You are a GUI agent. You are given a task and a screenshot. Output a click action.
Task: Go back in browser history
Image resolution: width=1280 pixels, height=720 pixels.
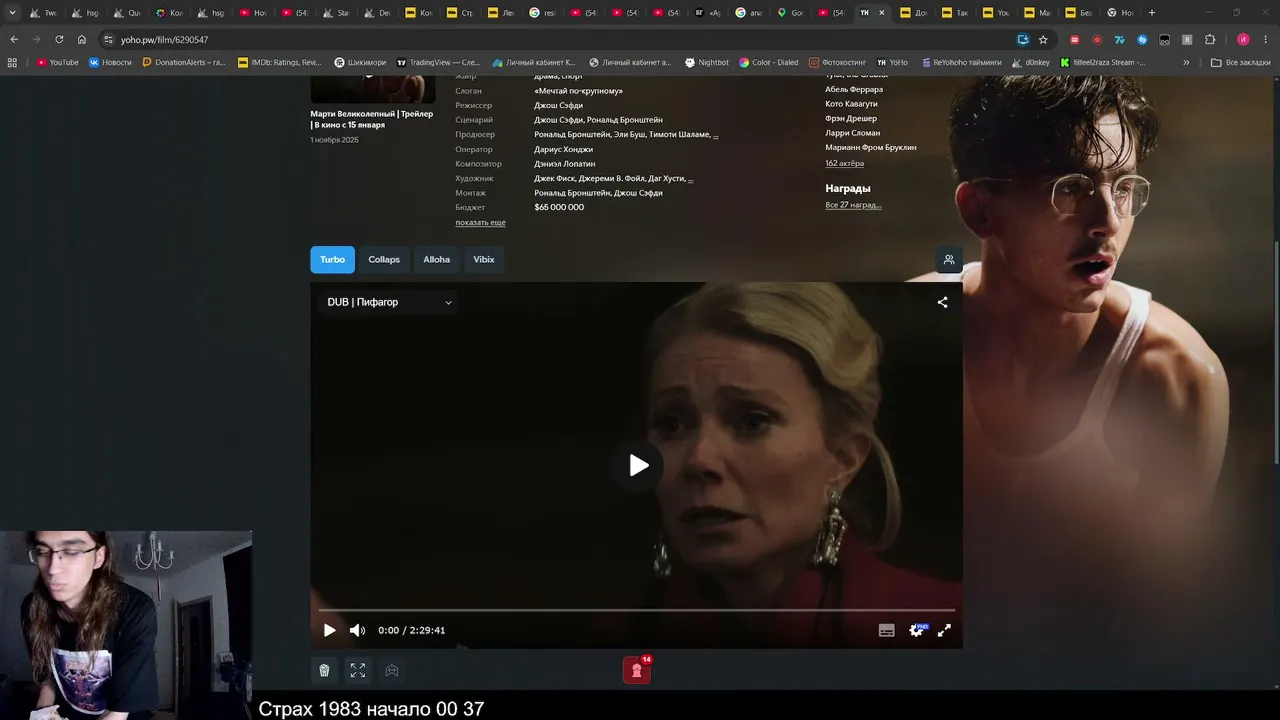[x=14, y=40]
